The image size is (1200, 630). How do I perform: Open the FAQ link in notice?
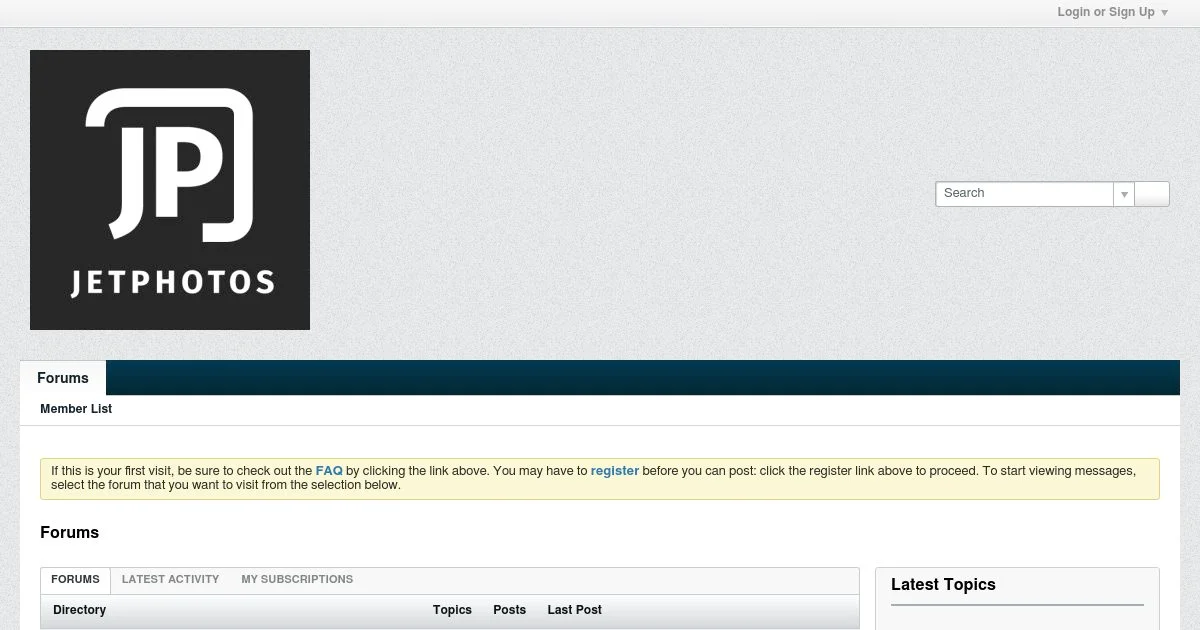pyautogui.click(x=329, y=470)
